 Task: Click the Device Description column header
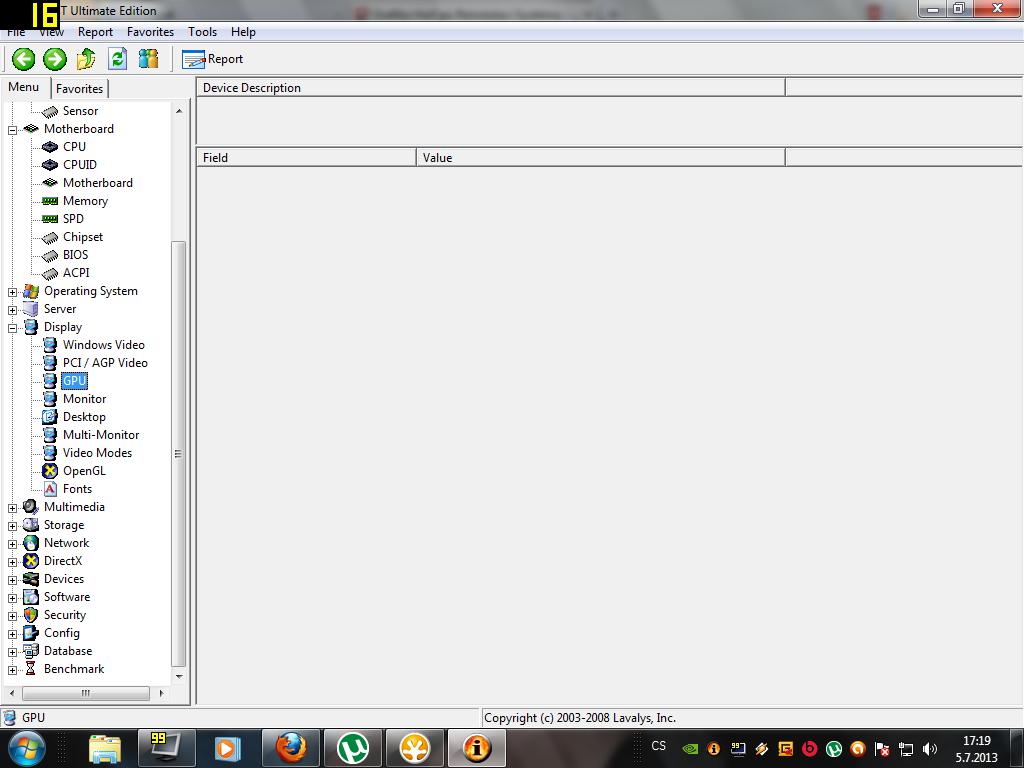(490, 88)
